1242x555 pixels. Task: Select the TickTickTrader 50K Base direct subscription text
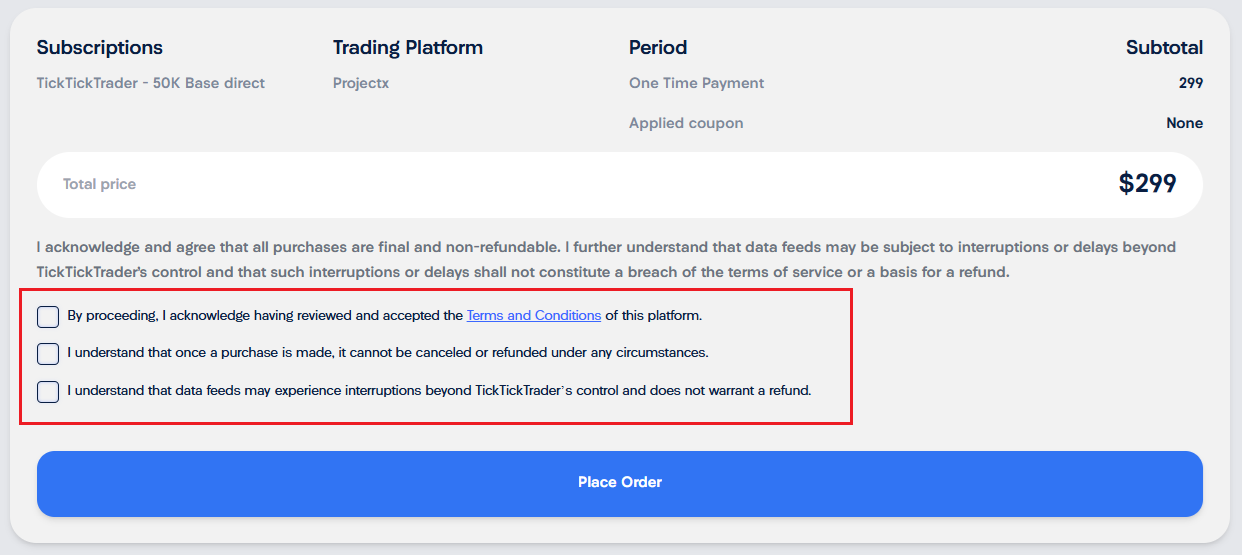pyautogui.click(x=151, y=83)
